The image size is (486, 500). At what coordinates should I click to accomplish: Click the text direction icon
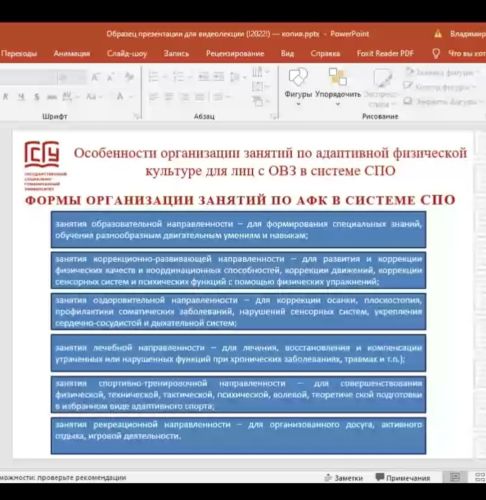click(x=257, y=72)
